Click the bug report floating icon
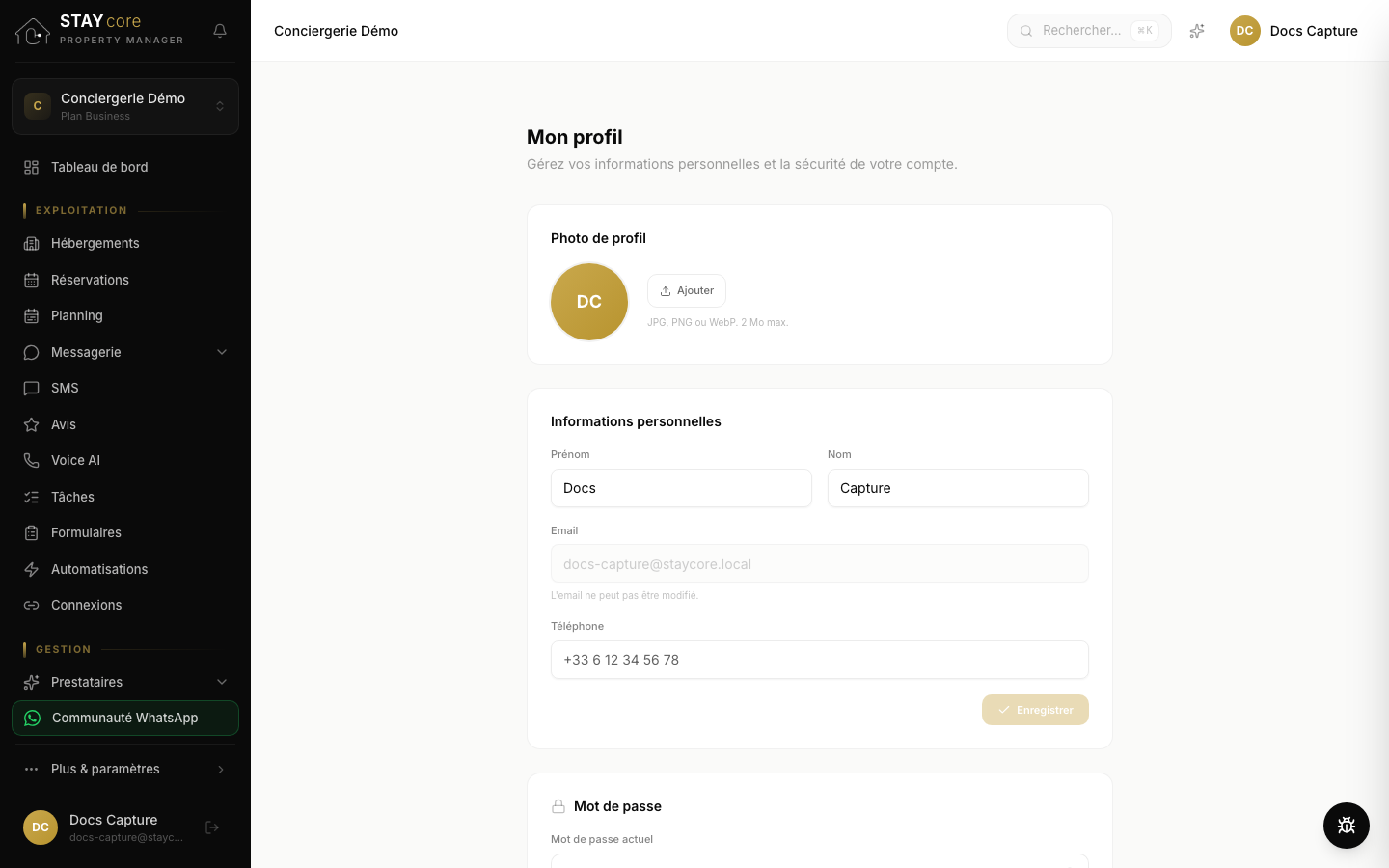 tap(1347, 826)
